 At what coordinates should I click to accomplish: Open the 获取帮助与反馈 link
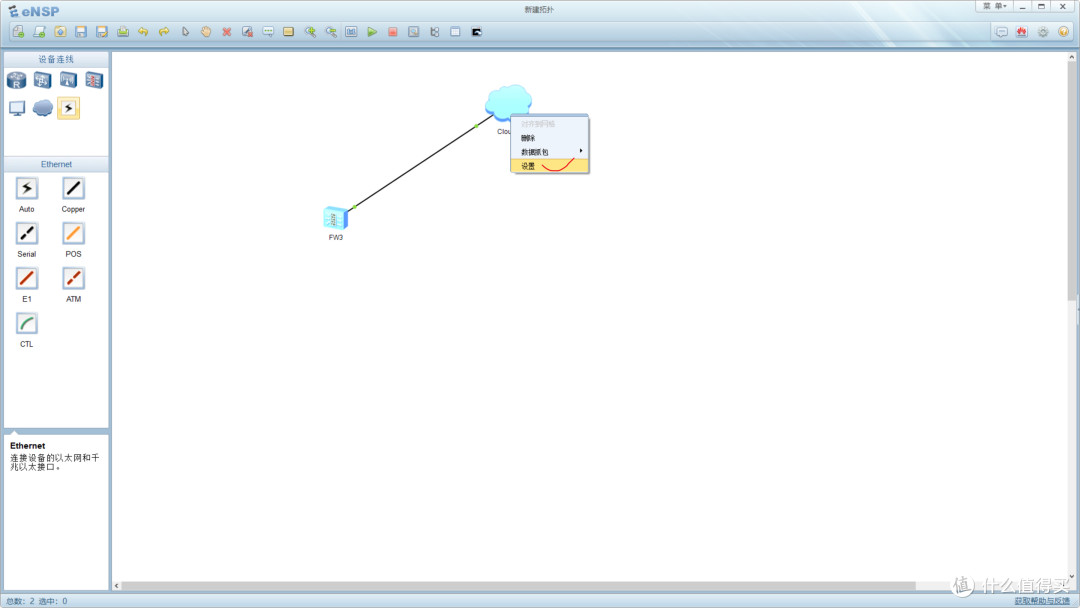(x=1041, y=601)
